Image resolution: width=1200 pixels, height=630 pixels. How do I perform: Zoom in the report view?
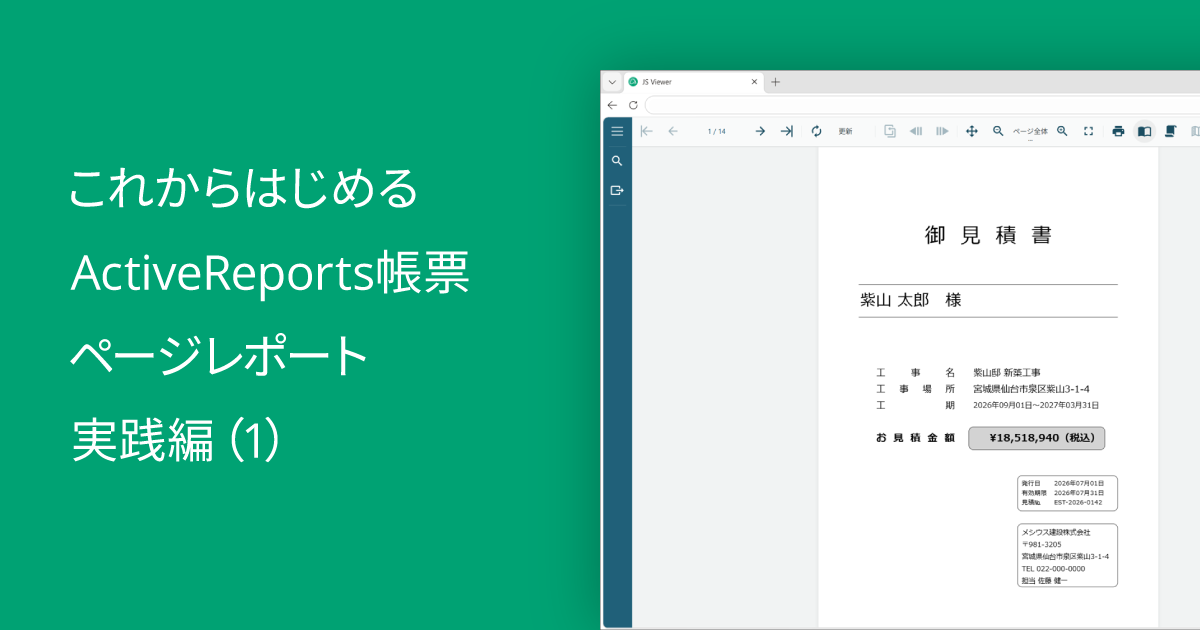click(1063, 131)
